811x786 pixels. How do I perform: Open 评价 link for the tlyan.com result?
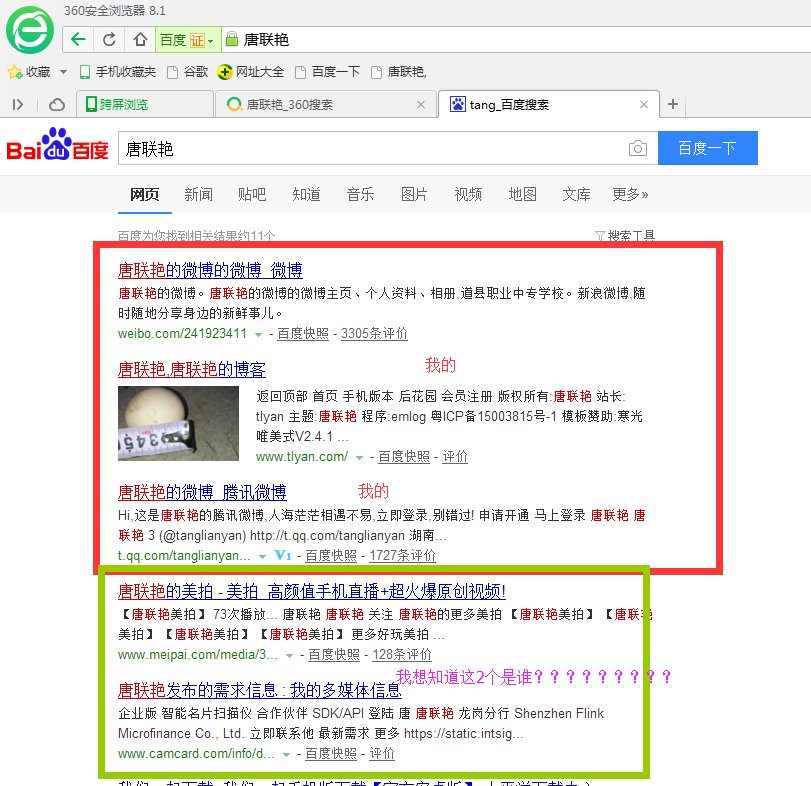tap(455, 457)
